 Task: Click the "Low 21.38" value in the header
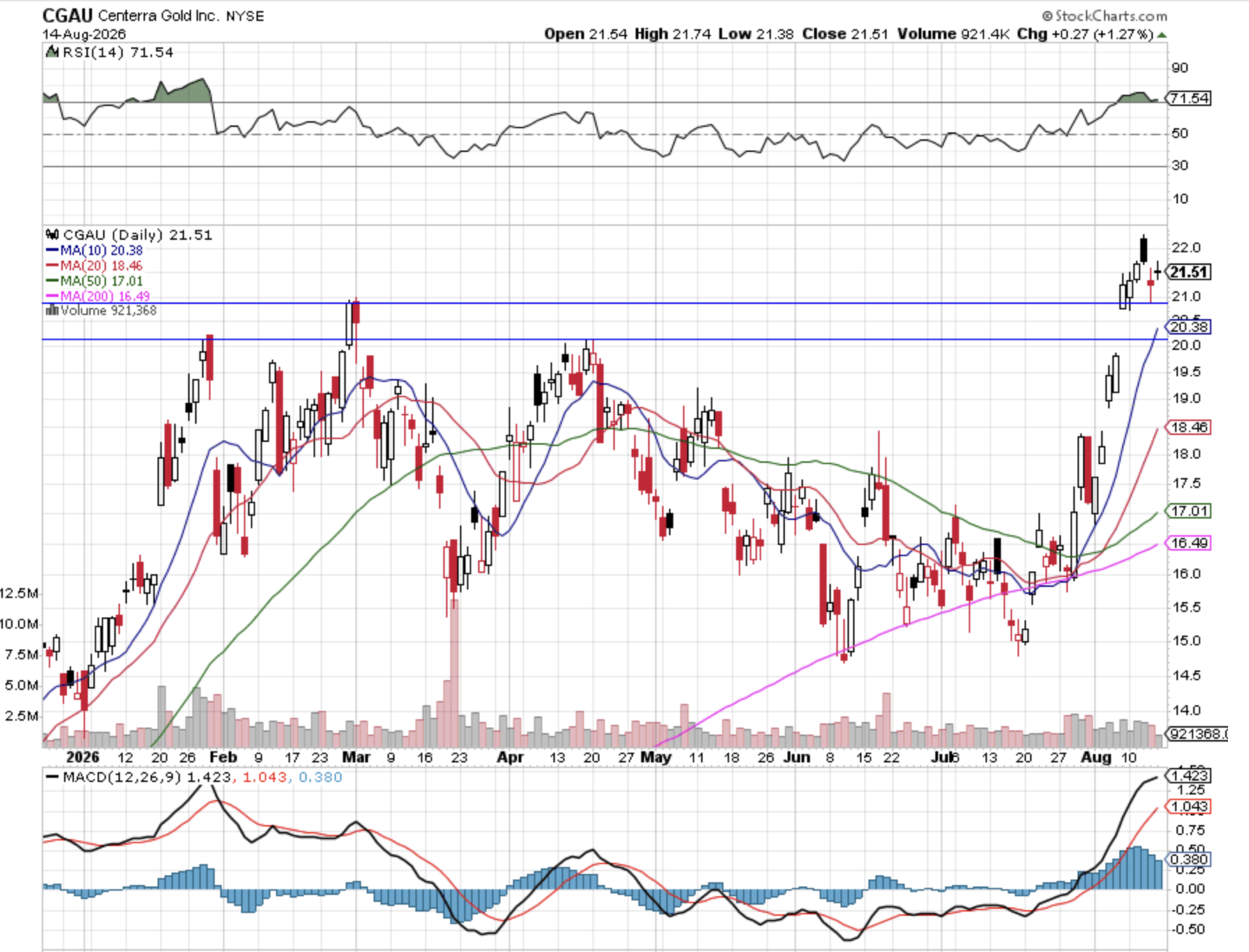point(756,34)
